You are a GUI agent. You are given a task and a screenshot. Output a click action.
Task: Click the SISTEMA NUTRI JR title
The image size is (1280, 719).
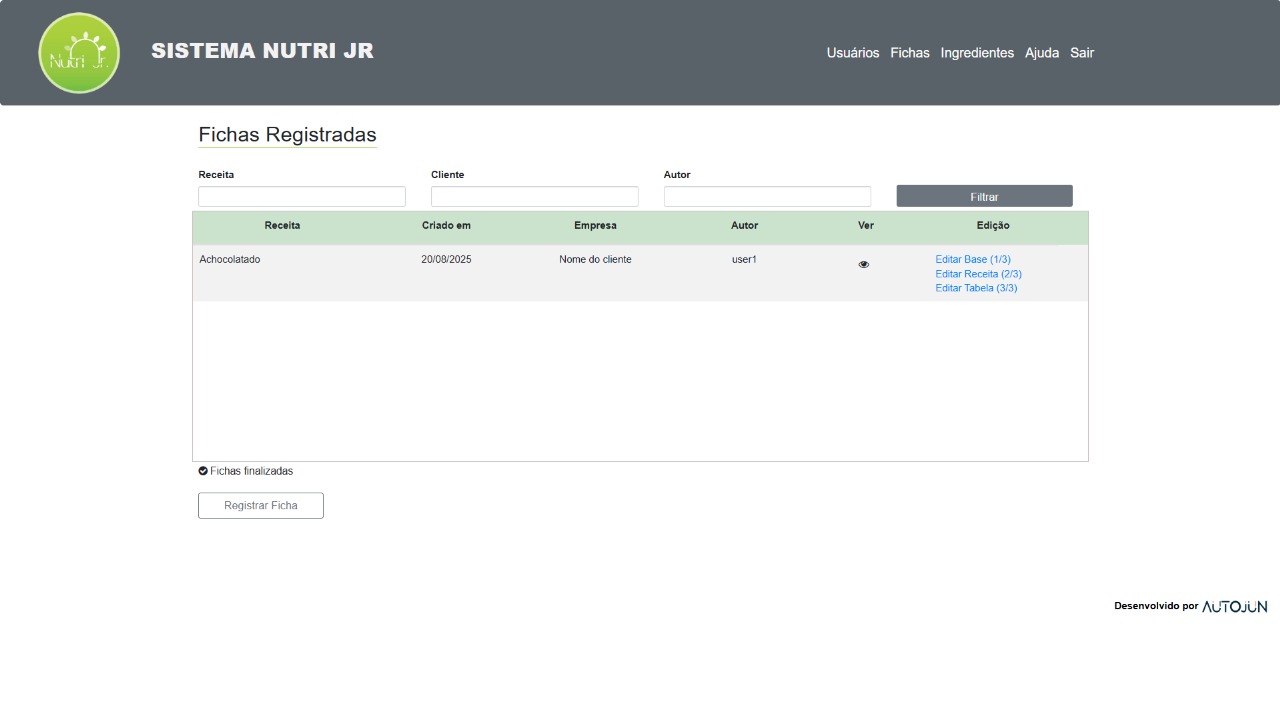[x=262, y=51]
